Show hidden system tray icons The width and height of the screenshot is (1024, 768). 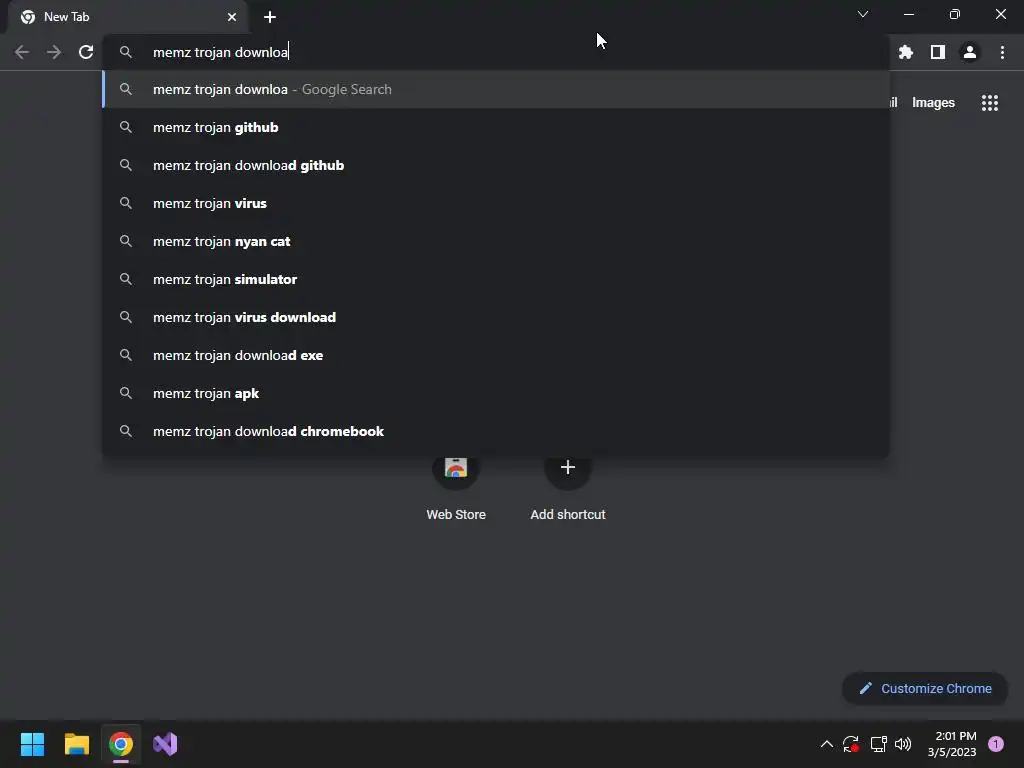tap(827, 744)
